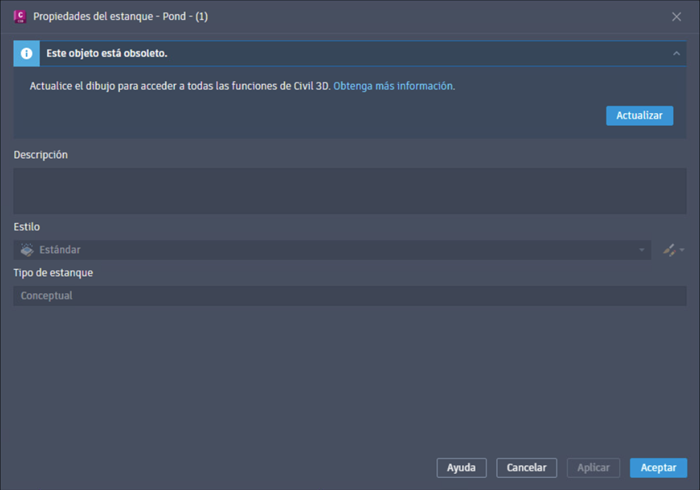Click the Cancelar button
The image size is (700, 490).
526,468
